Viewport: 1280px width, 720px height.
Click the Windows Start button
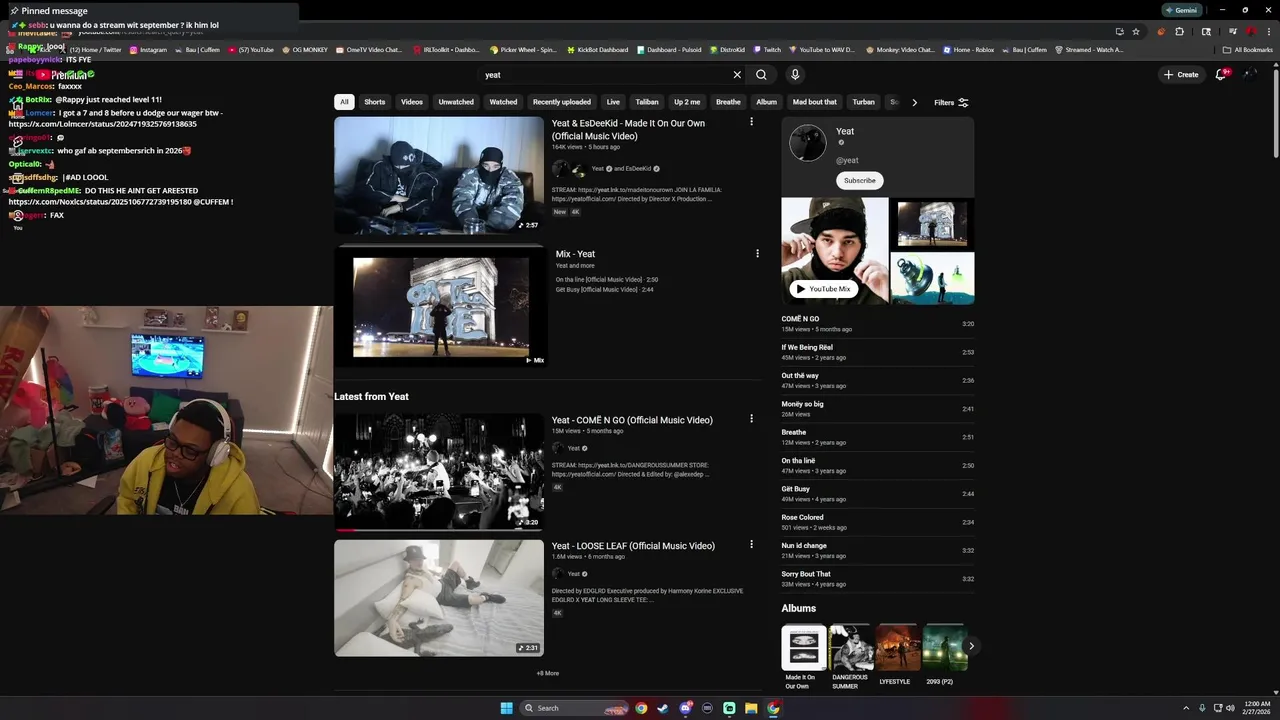[x=506, y=708]
